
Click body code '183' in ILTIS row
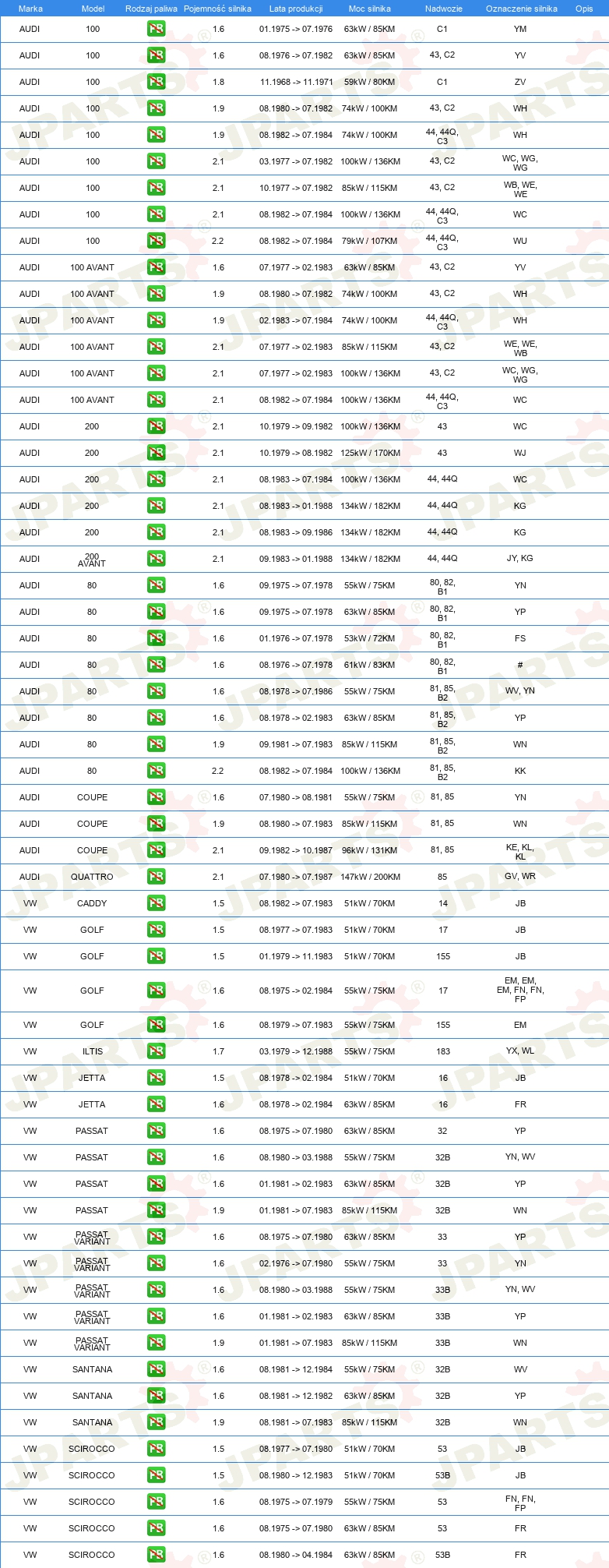(x=443, y=1051)
